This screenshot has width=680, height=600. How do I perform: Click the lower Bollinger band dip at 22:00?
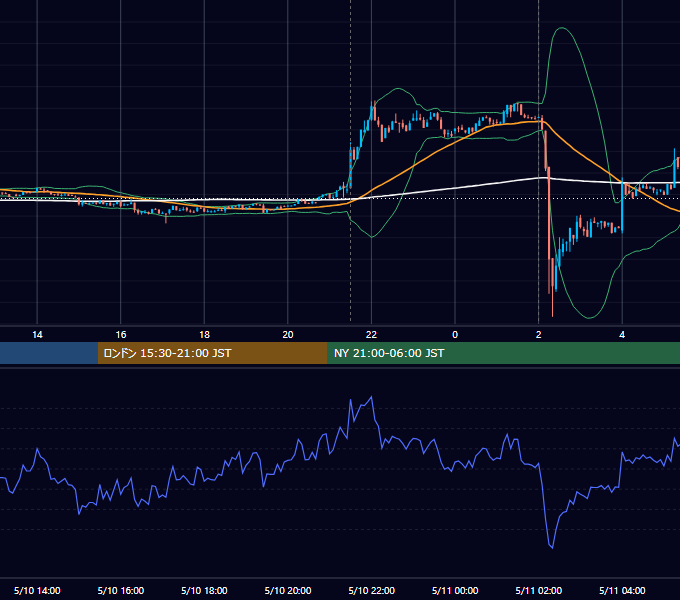(372, 237)
